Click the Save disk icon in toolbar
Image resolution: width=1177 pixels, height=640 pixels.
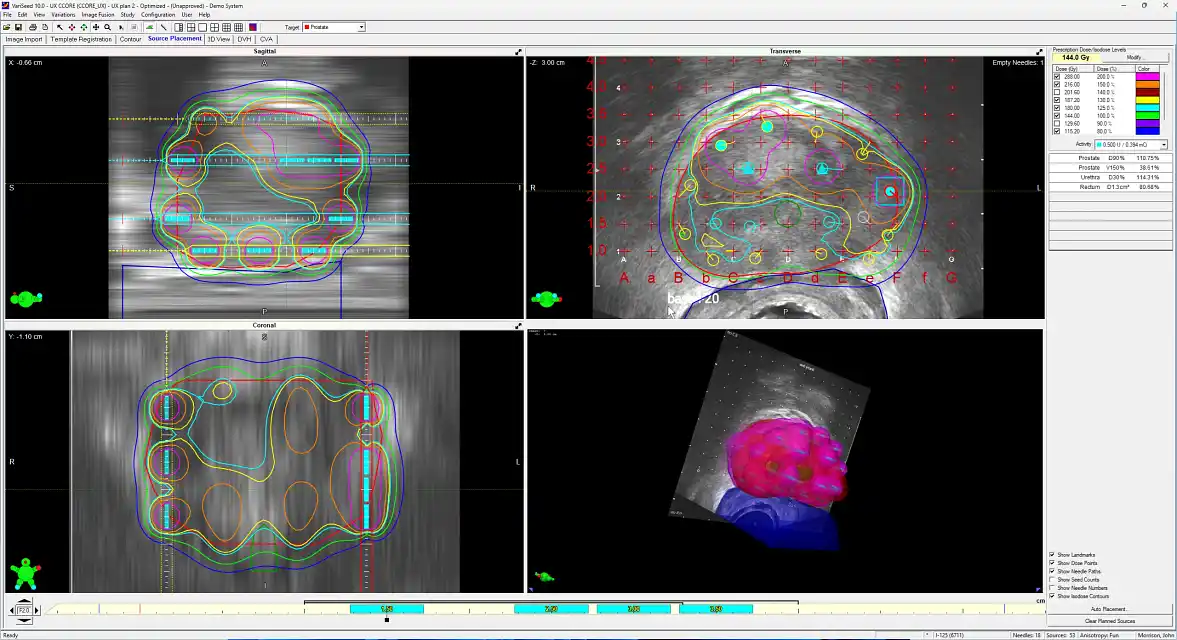19,27
